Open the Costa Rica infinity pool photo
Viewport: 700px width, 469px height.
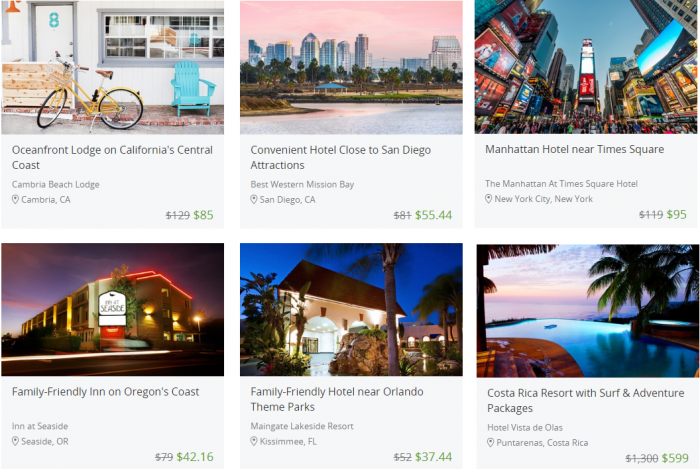pos(588,311)
